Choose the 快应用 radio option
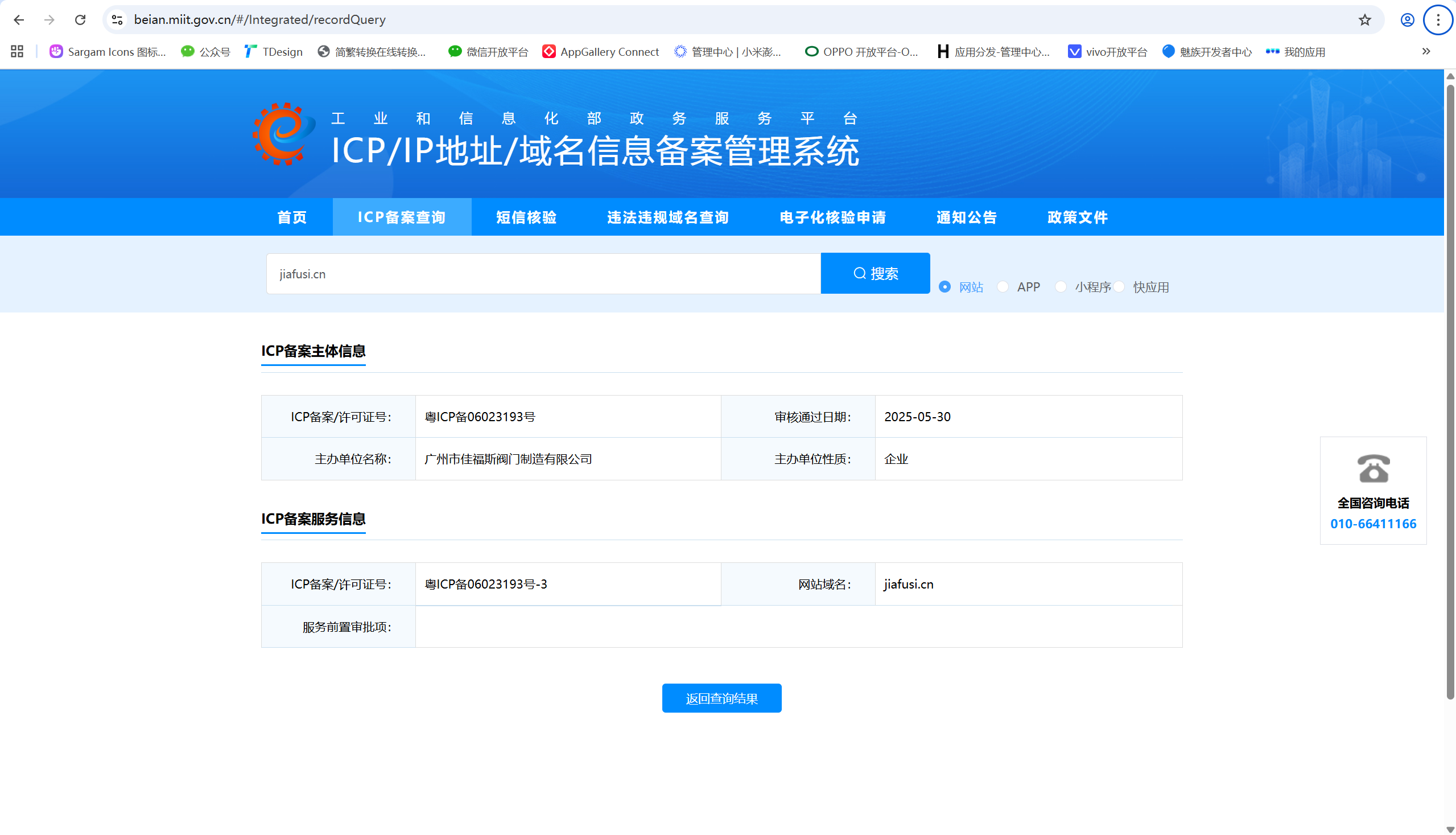1456x835 pixels. [x=1119, y=287]
